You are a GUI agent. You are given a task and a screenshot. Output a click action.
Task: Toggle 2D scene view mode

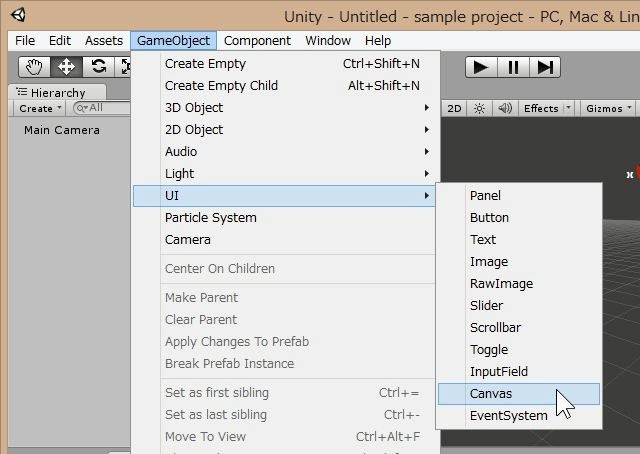point(454,109)
